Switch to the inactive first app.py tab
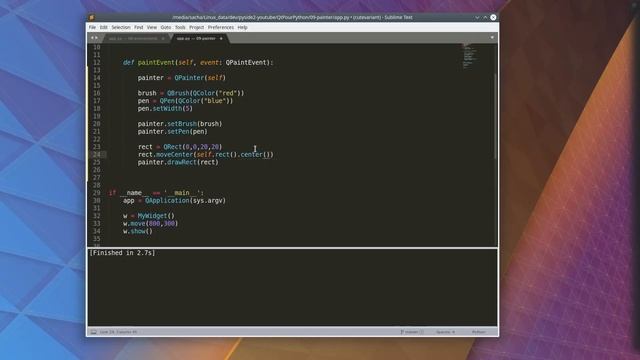Screen dimensions: 640x360 tap(133, 38)
